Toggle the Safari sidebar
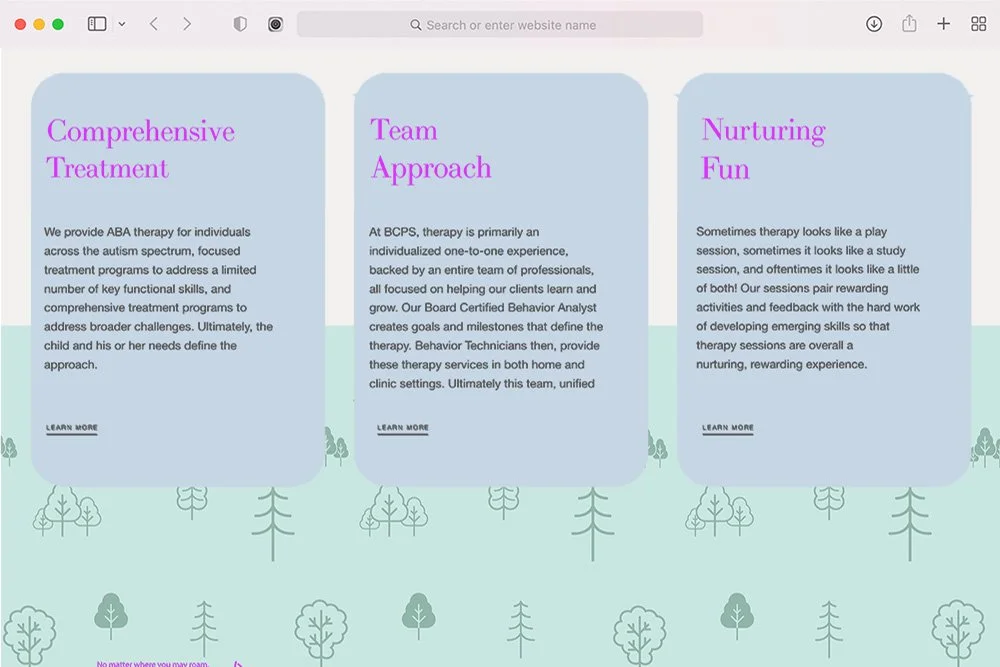 click(96, 23)
